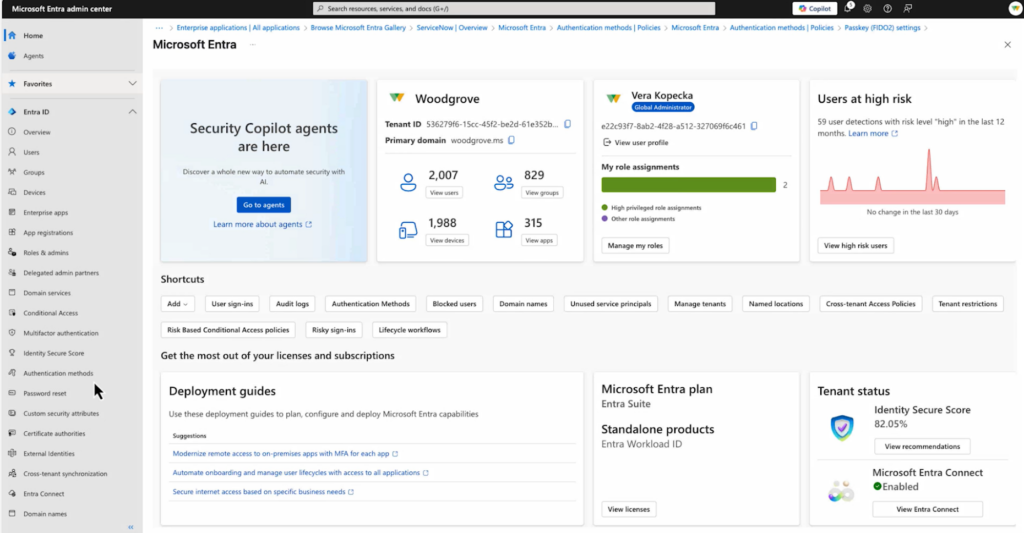Open Delegated admin partners in sidebar

point(61,272)
